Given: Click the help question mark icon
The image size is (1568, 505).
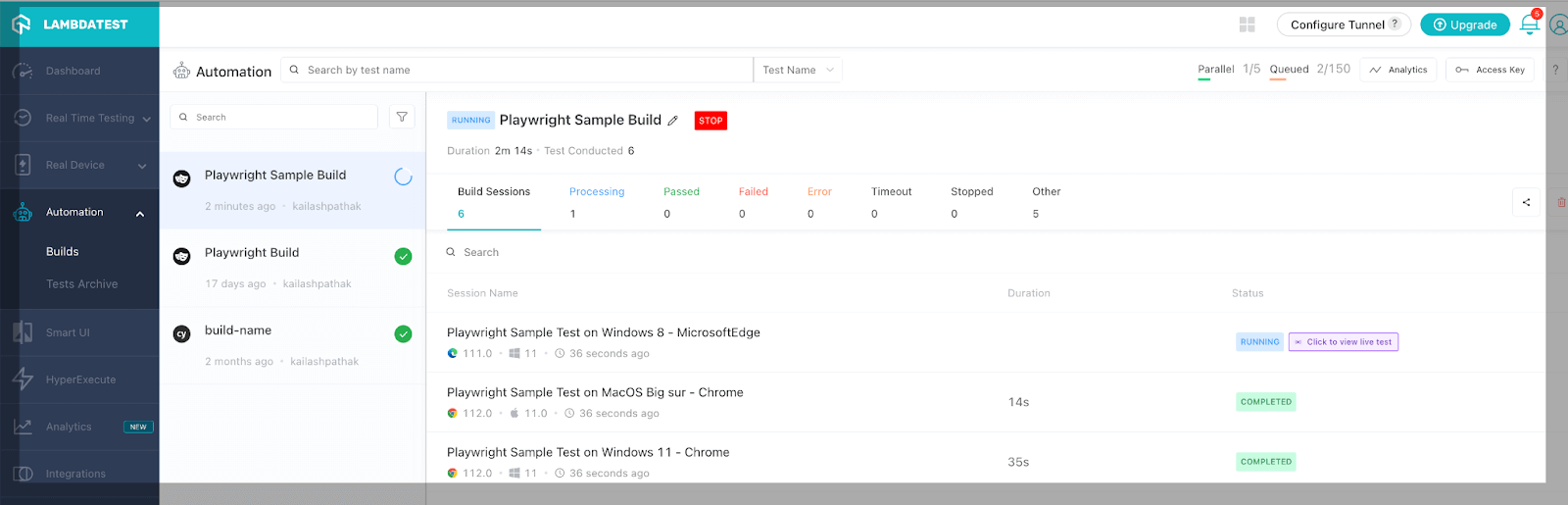Looking at the screenshot, I should click(x=1555, y=70).
